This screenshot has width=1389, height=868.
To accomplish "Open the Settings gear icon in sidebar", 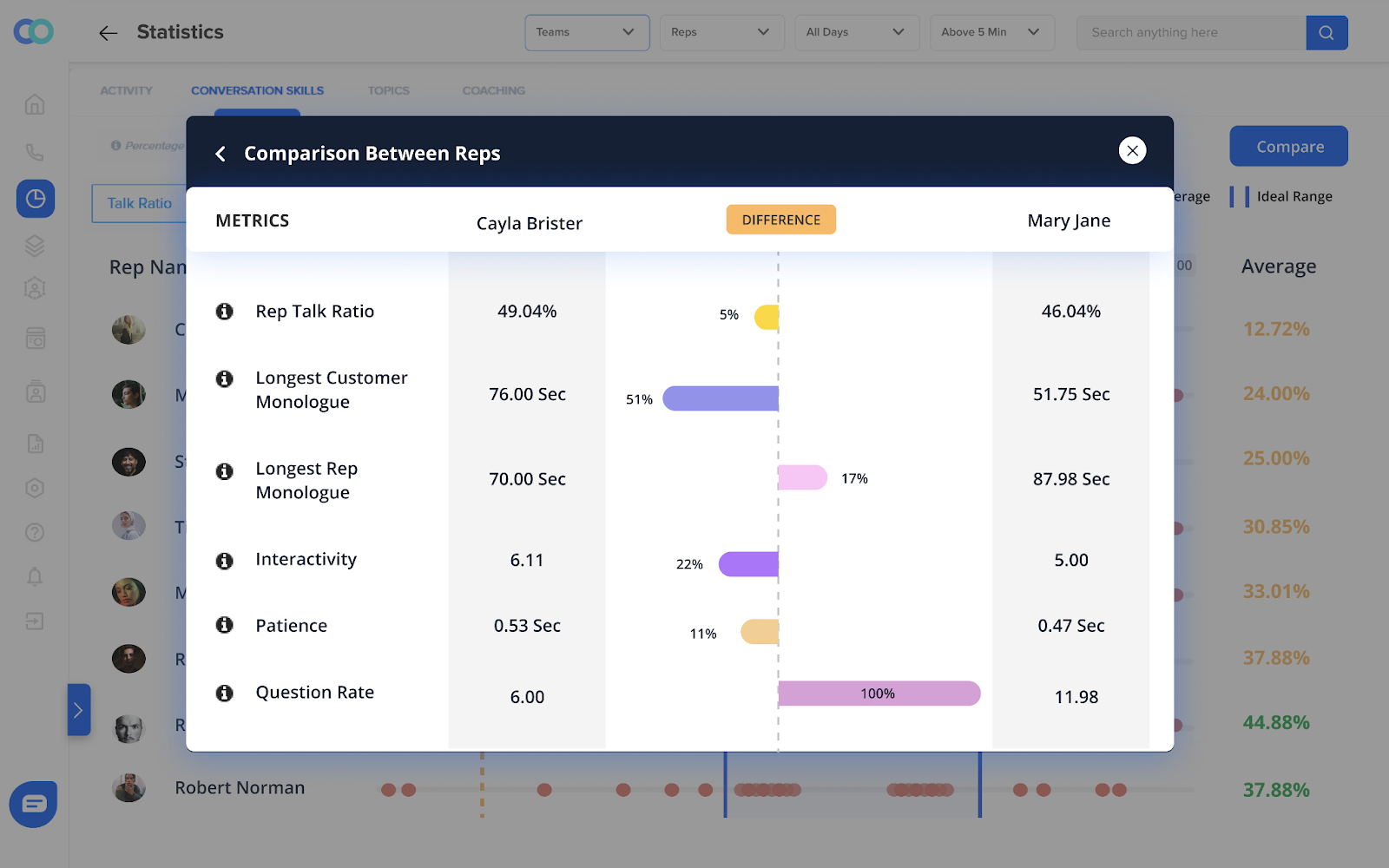I will click(x=34, y=488).
